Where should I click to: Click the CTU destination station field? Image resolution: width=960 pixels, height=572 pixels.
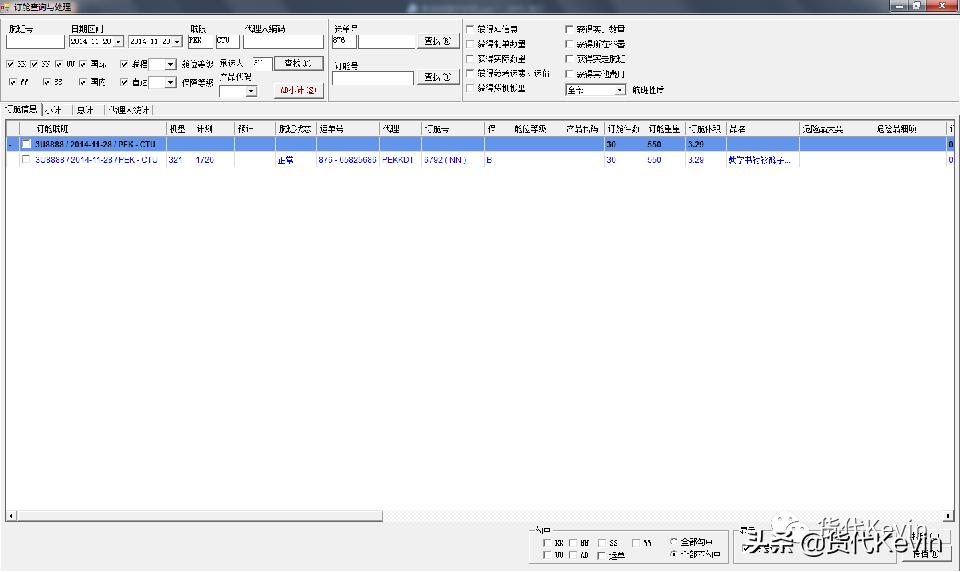point(227,42)
